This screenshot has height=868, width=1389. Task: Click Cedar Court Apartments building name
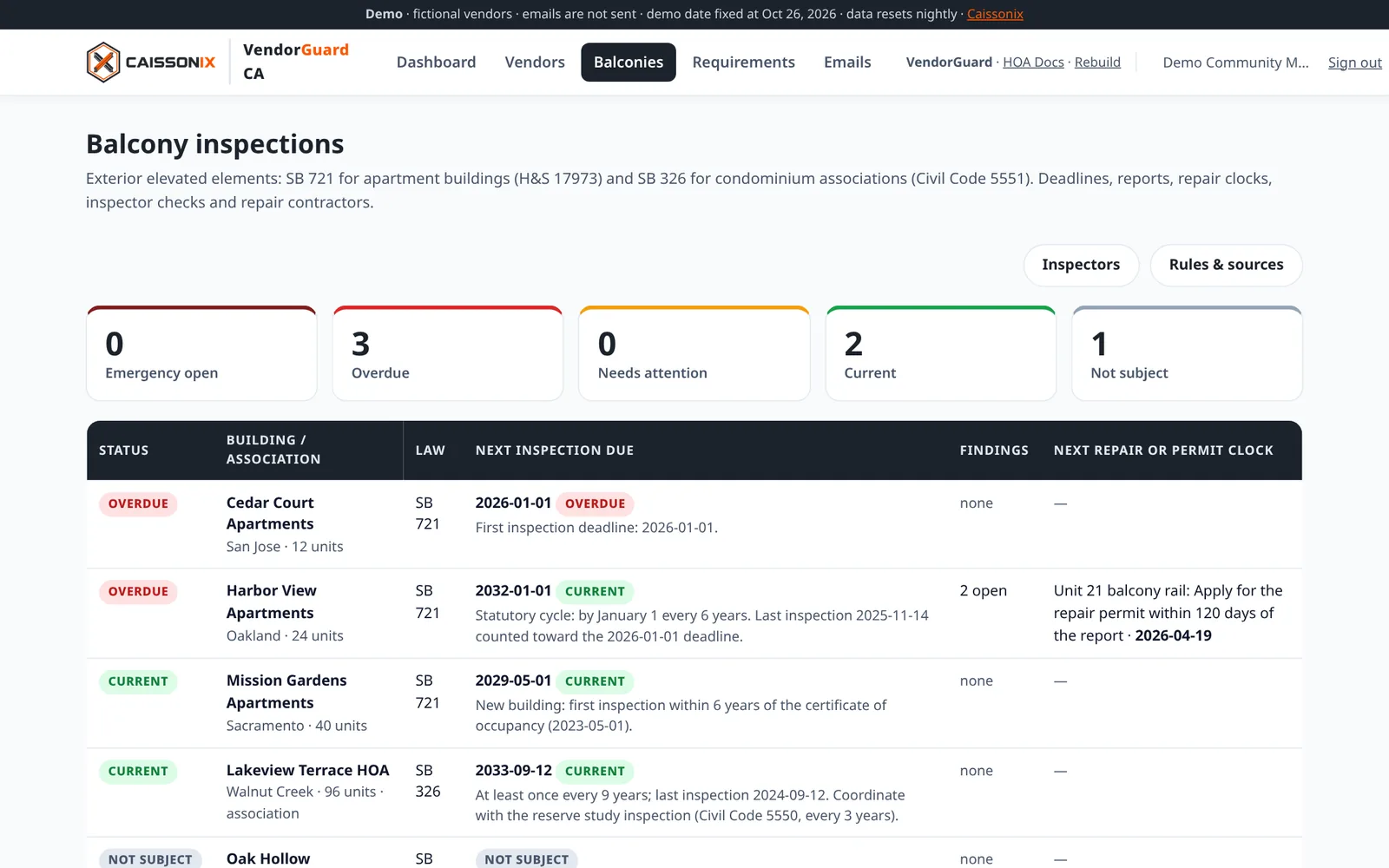pos(270,513)
